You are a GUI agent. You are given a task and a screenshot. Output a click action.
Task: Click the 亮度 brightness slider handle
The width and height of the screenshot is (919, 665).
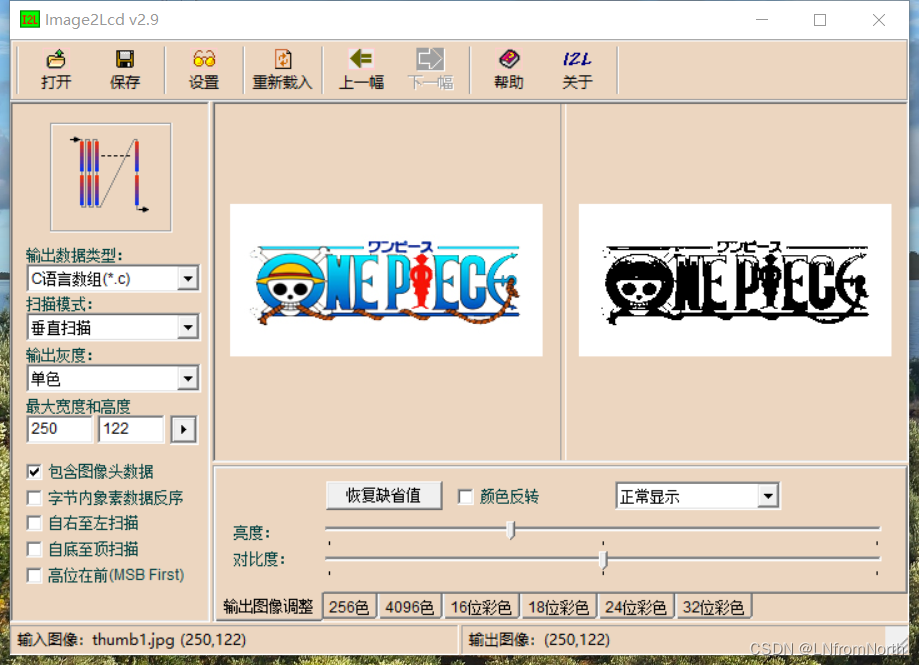[x=510, y=530]
